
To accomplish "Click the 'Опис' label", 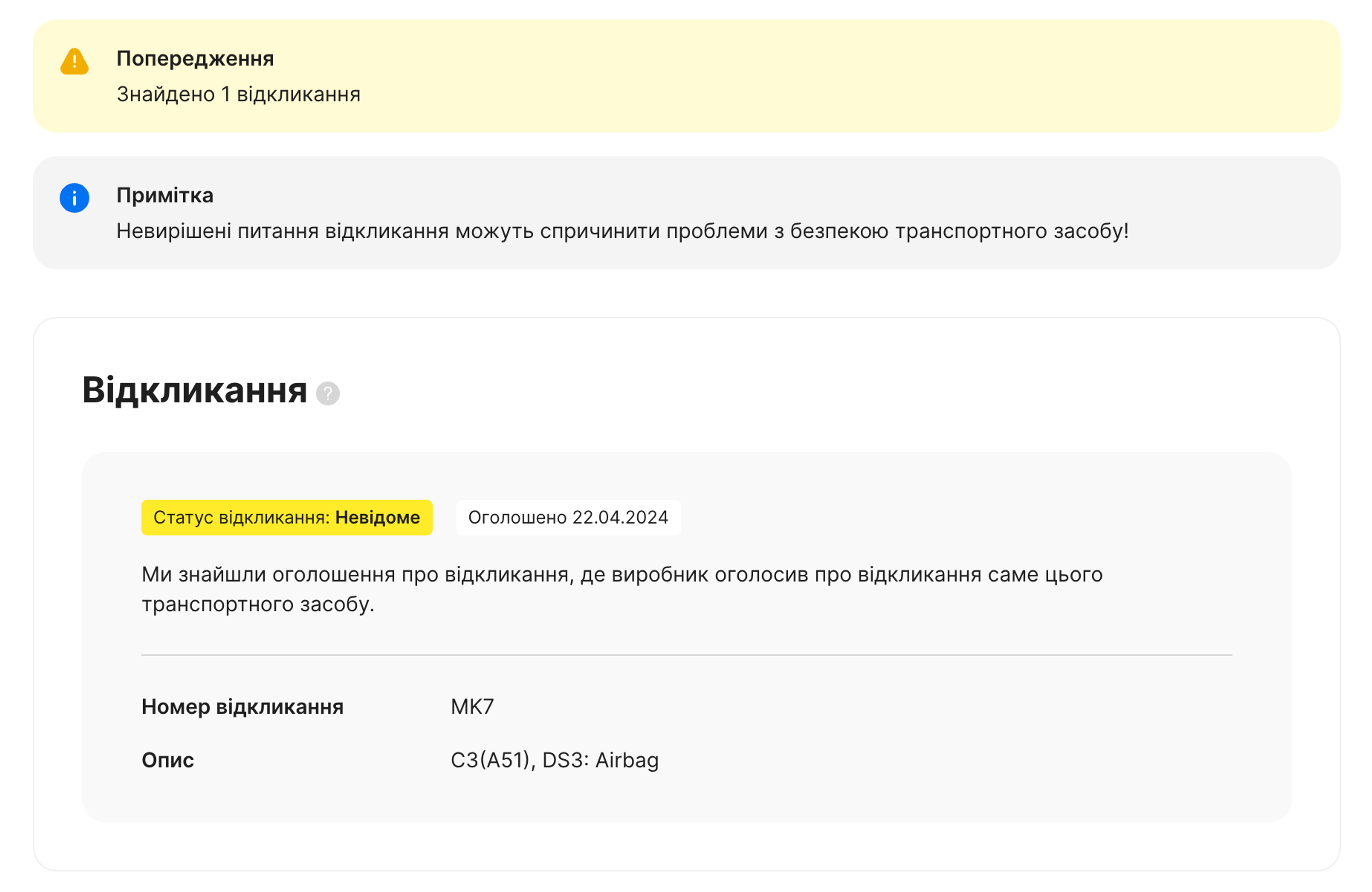I will tap(168, 760).
